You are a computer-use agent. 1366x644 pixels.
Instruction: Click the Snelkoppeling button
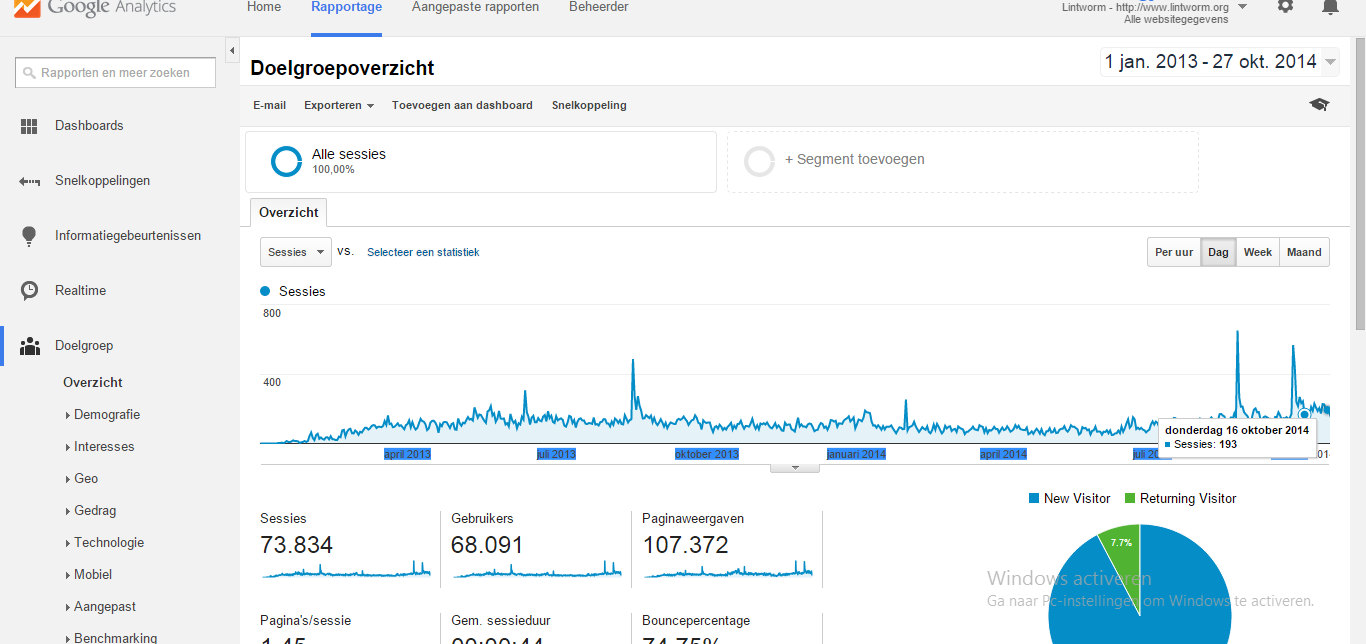[589, 105]
